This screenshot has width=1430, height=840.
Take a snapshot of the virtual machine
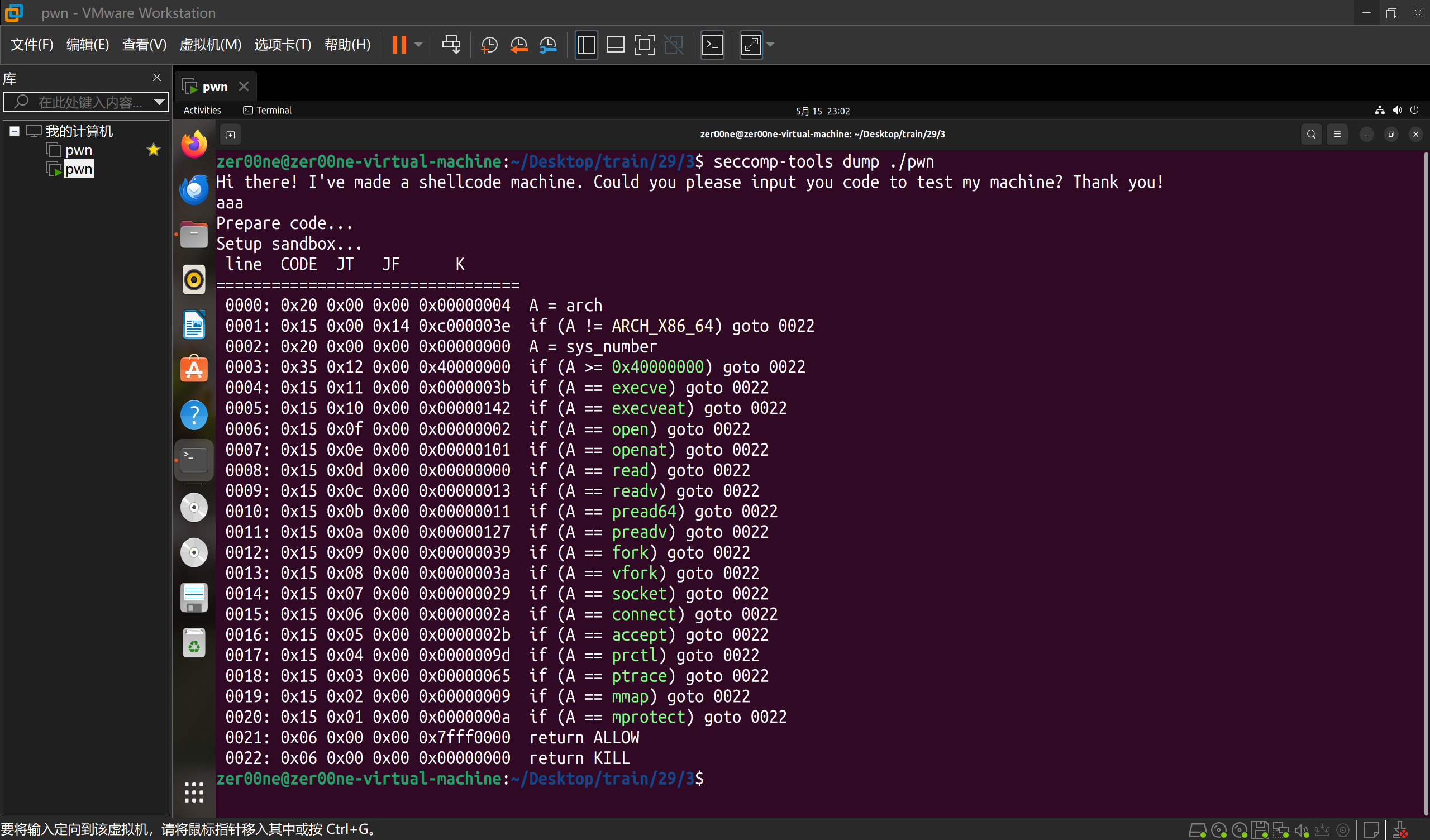click(489, 44)
